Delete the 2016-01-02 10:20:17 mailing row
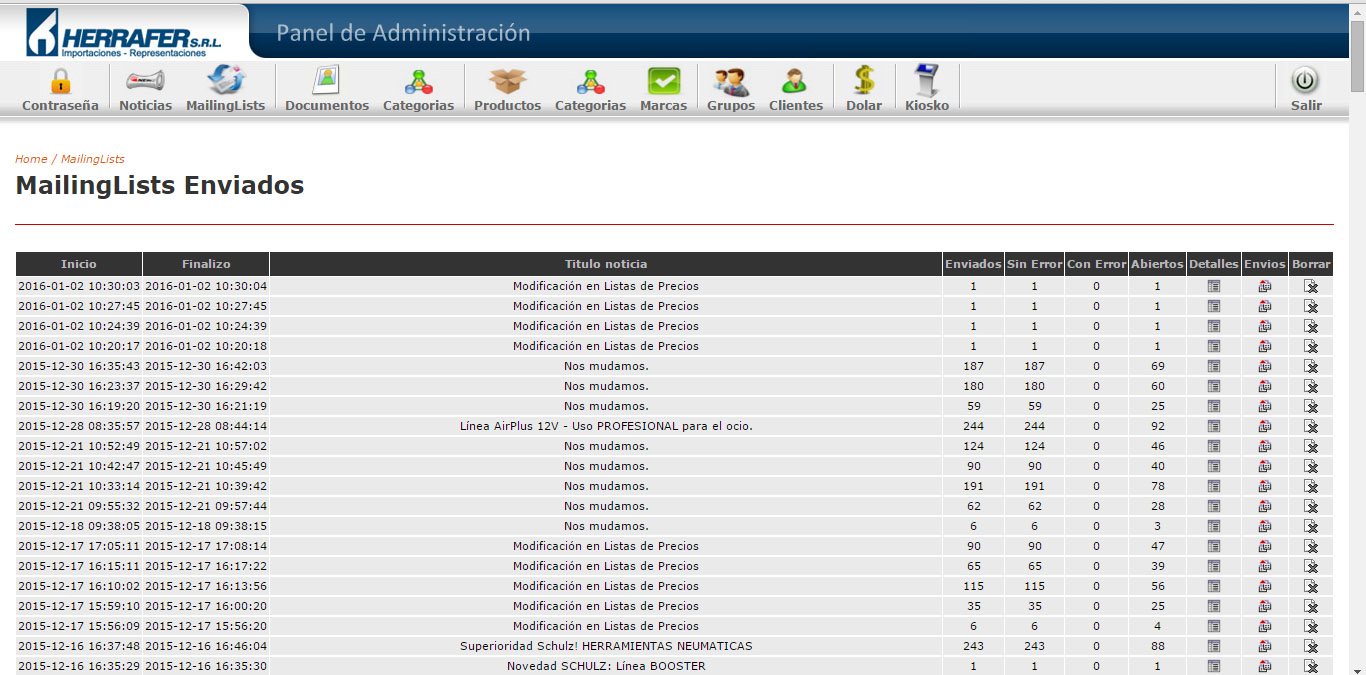The width and height of the screenshot is (1366, 675). (x=1311, y=346)
